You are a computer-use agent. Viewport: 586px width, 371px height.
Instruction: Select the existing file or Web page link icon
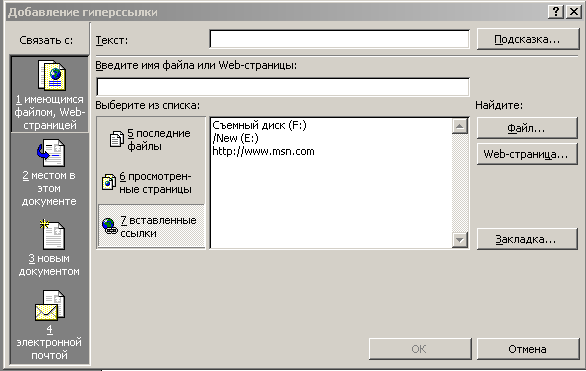coord(52,76)
